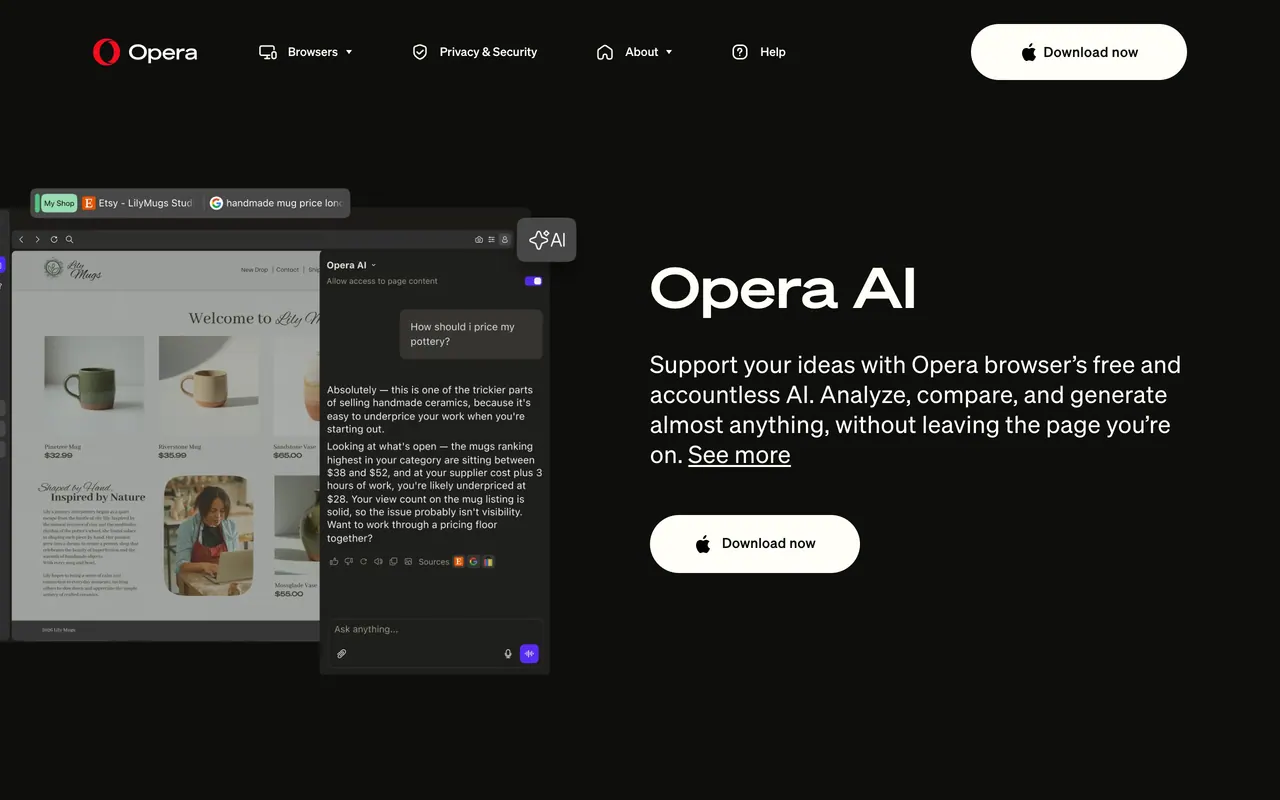Open the easy setup sliders icon
This screenshot has width=1280, height=800.
pyautogui.click(x=492, y=240)
